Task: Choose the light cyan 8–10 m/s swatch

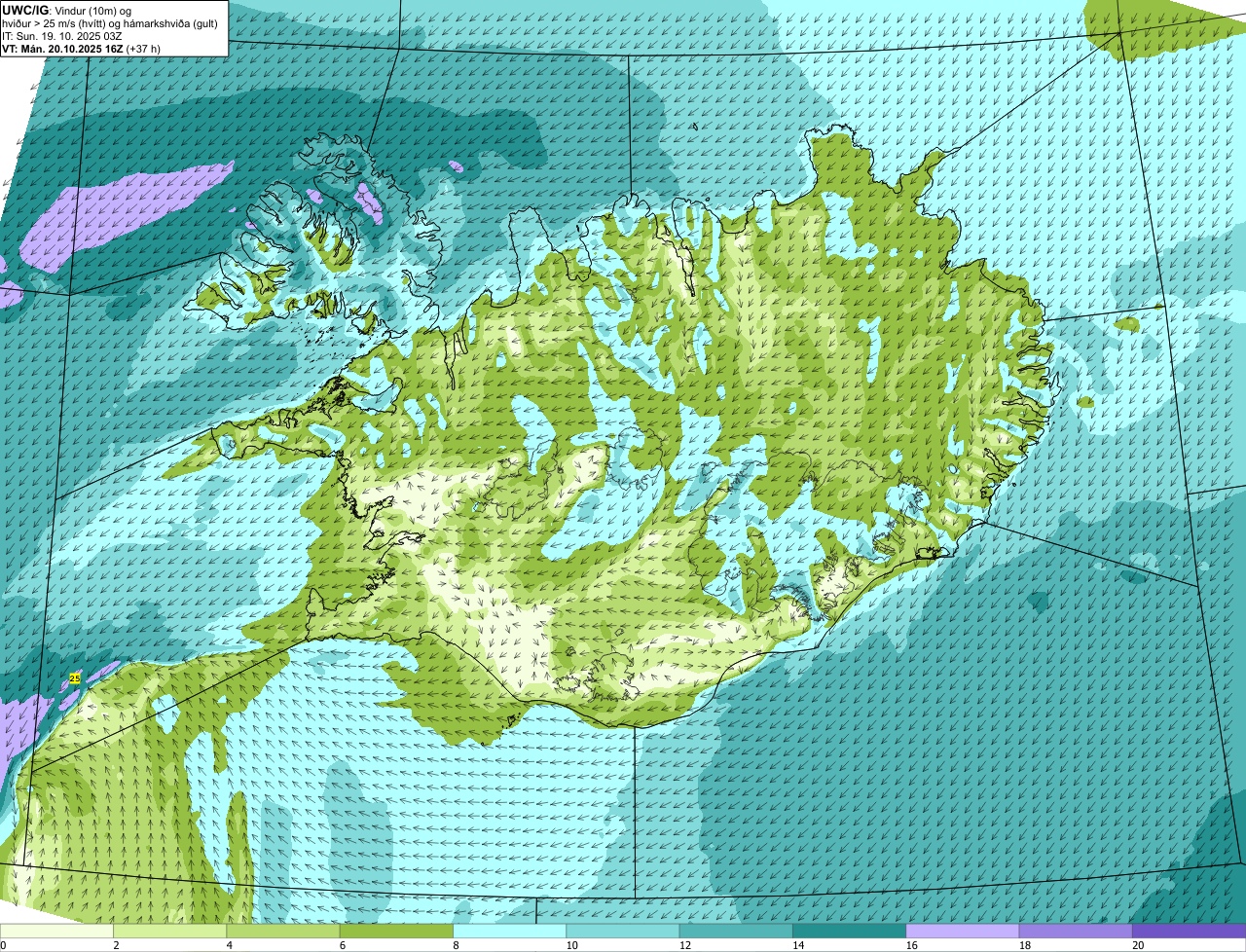Action: pyautogui.click(x=510, y=931)
